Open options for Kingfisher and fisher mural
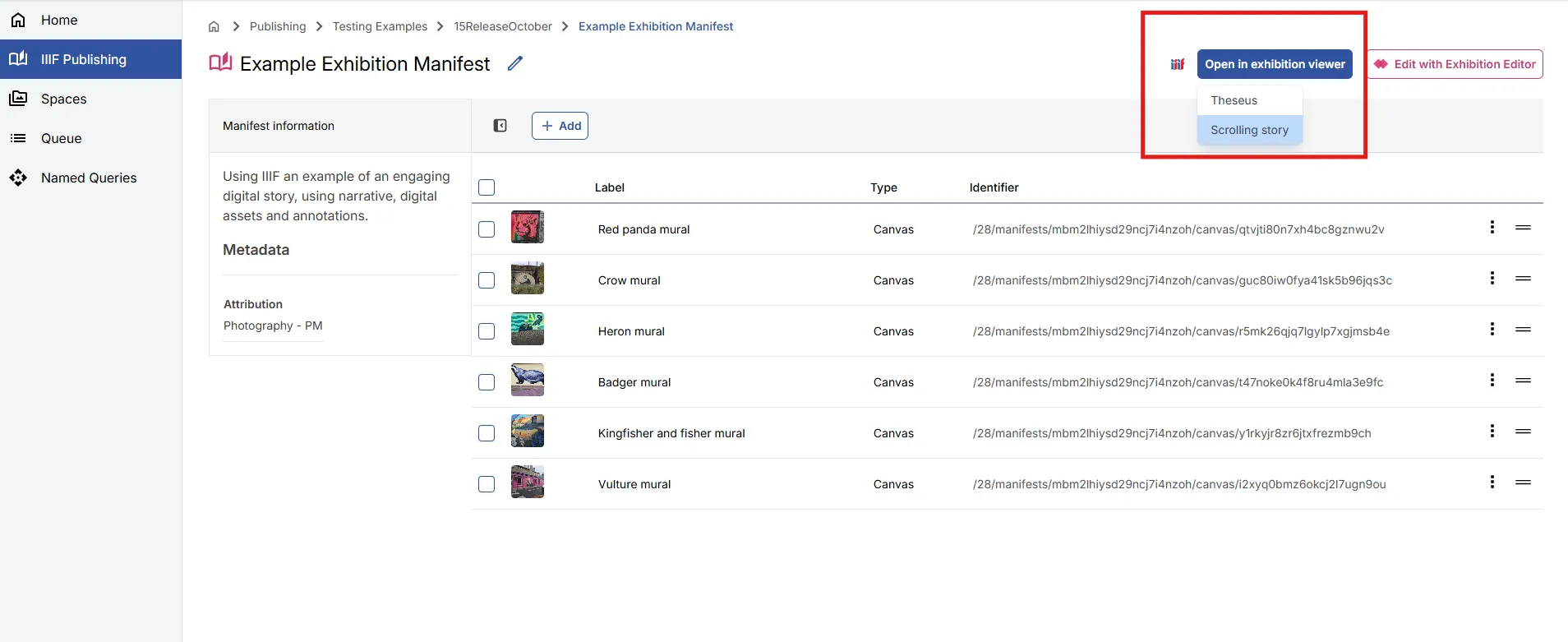The height and width of the screenshot is (642, 1568). 1492,431
